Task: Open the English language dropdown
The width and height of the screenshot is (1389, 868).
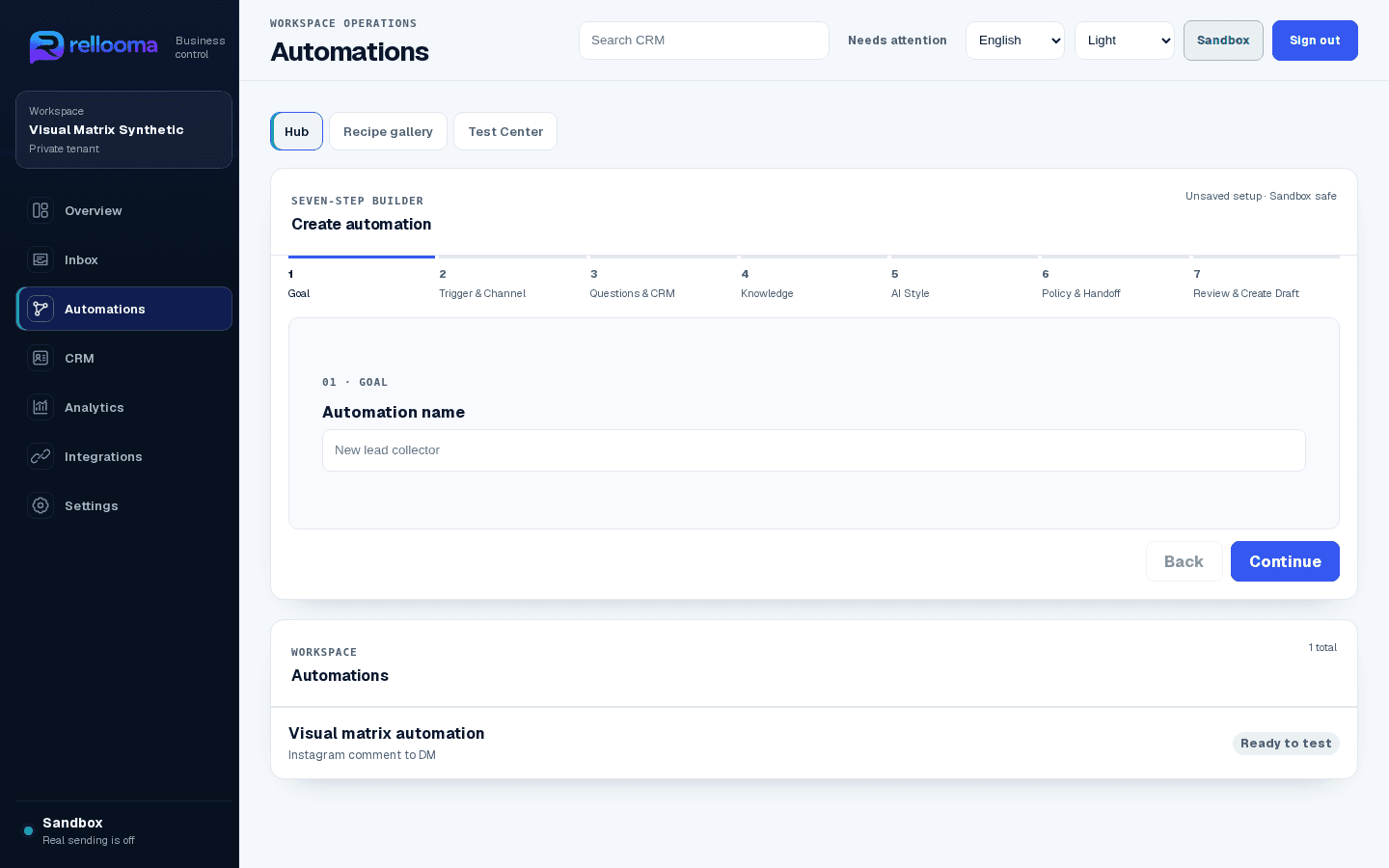Action: pyautogui.click(x=1015, y=41)
